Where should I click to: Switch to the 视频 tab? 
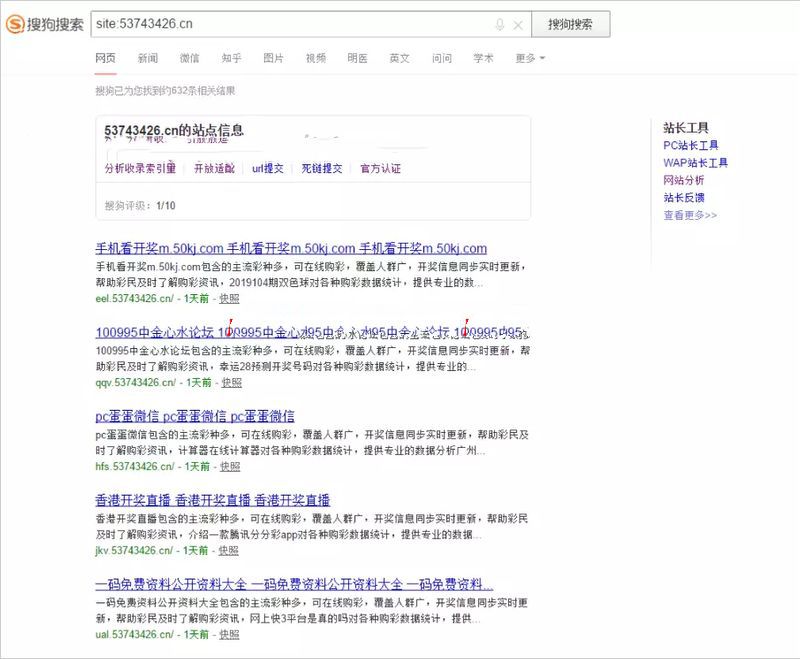pos(316,58)
